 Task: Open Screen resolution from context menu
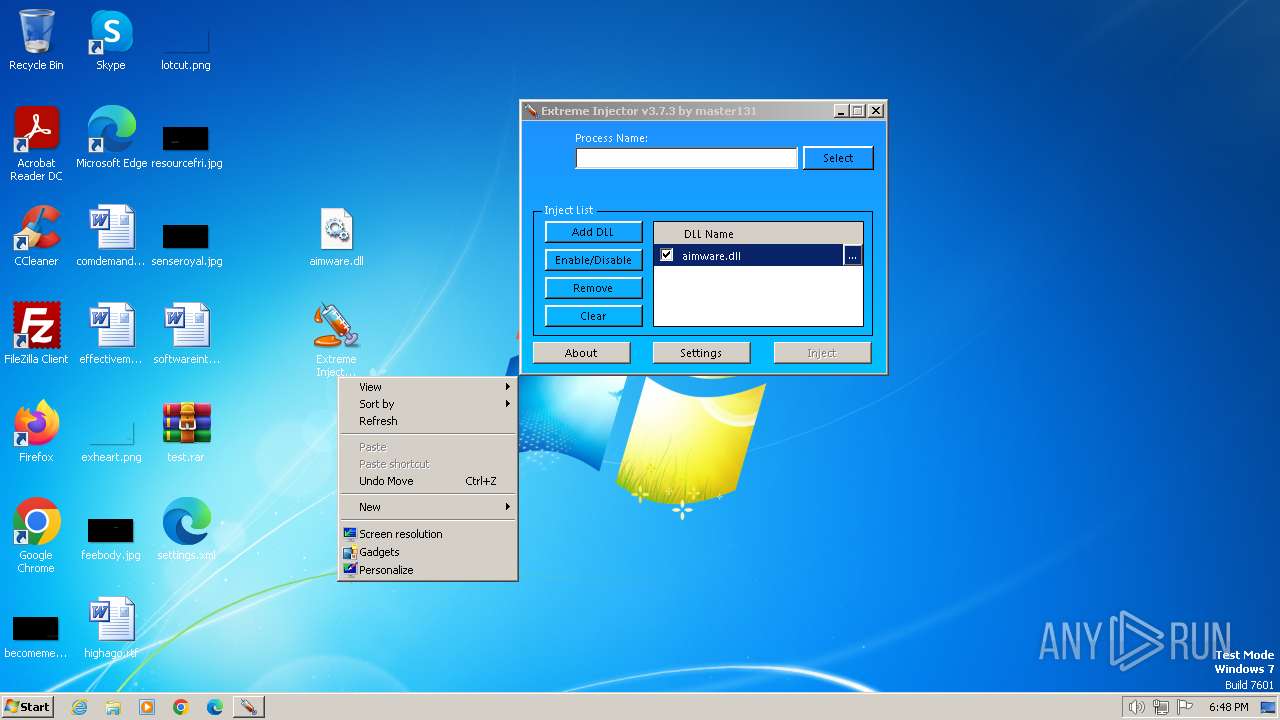[428, 534]
